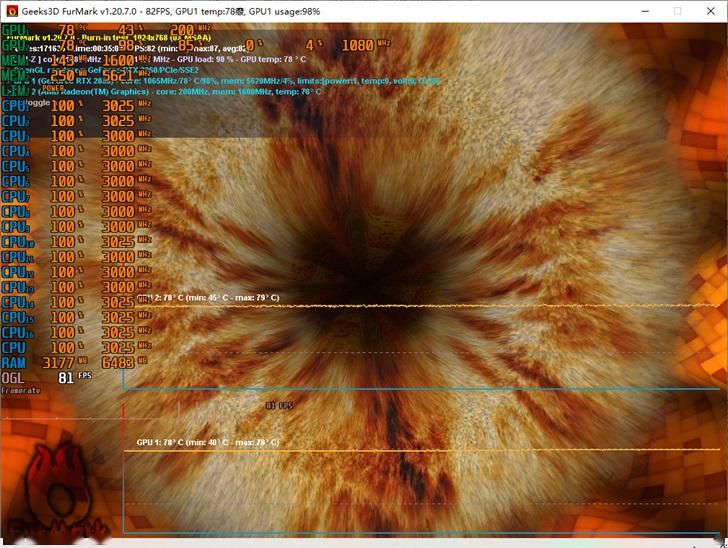Click the CPU4 label in the overlay
The height and width of the screenshot is (548, 728).
point(15,151)
